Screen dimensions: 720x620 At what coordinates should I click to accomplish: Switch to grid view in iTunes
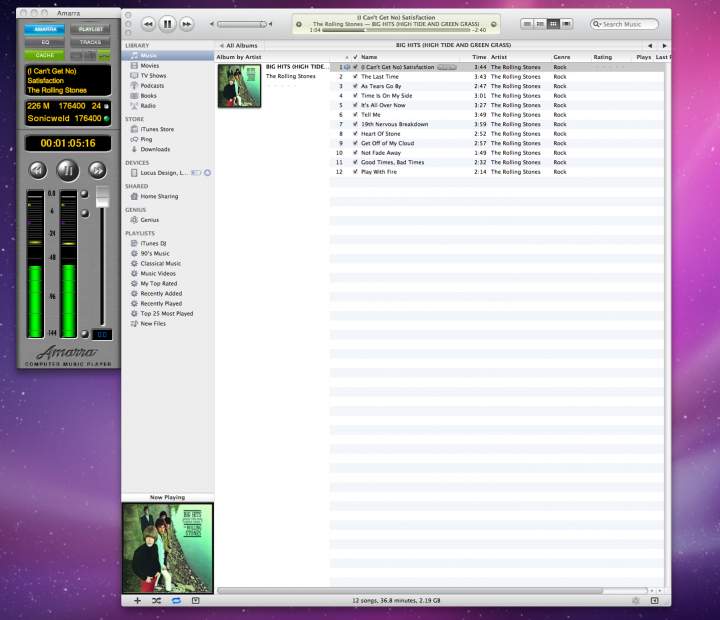(x=554, y=24)
